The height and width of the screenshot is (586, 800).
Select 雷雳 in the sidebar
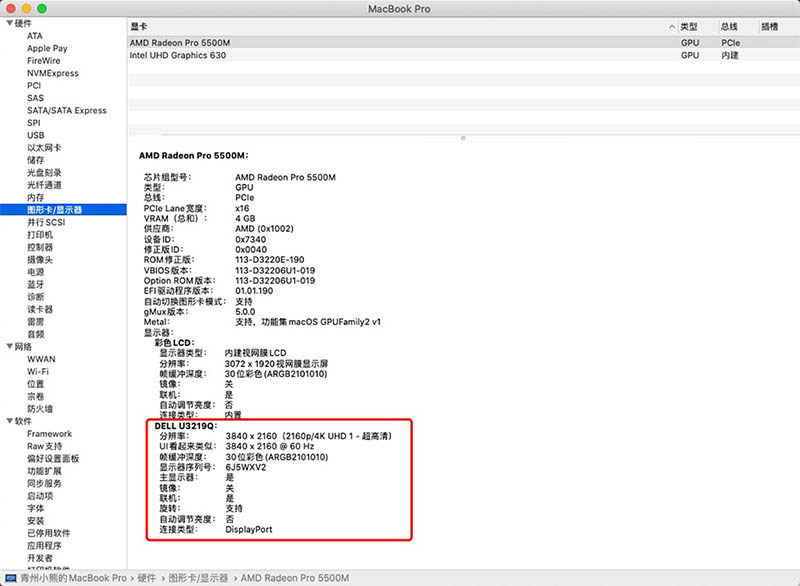click(x=35, y=322)
